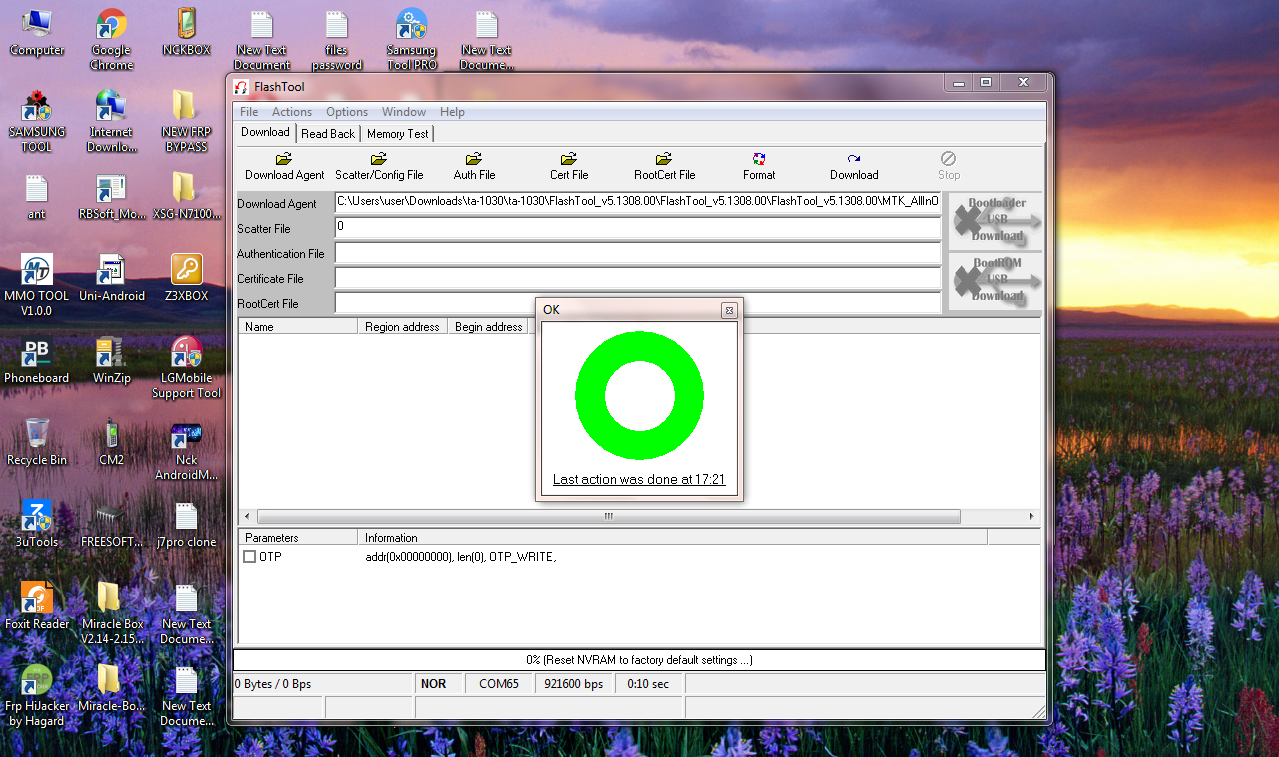Click the Name column header
This screenshot has width=1279, height=757.
[298, 327]
